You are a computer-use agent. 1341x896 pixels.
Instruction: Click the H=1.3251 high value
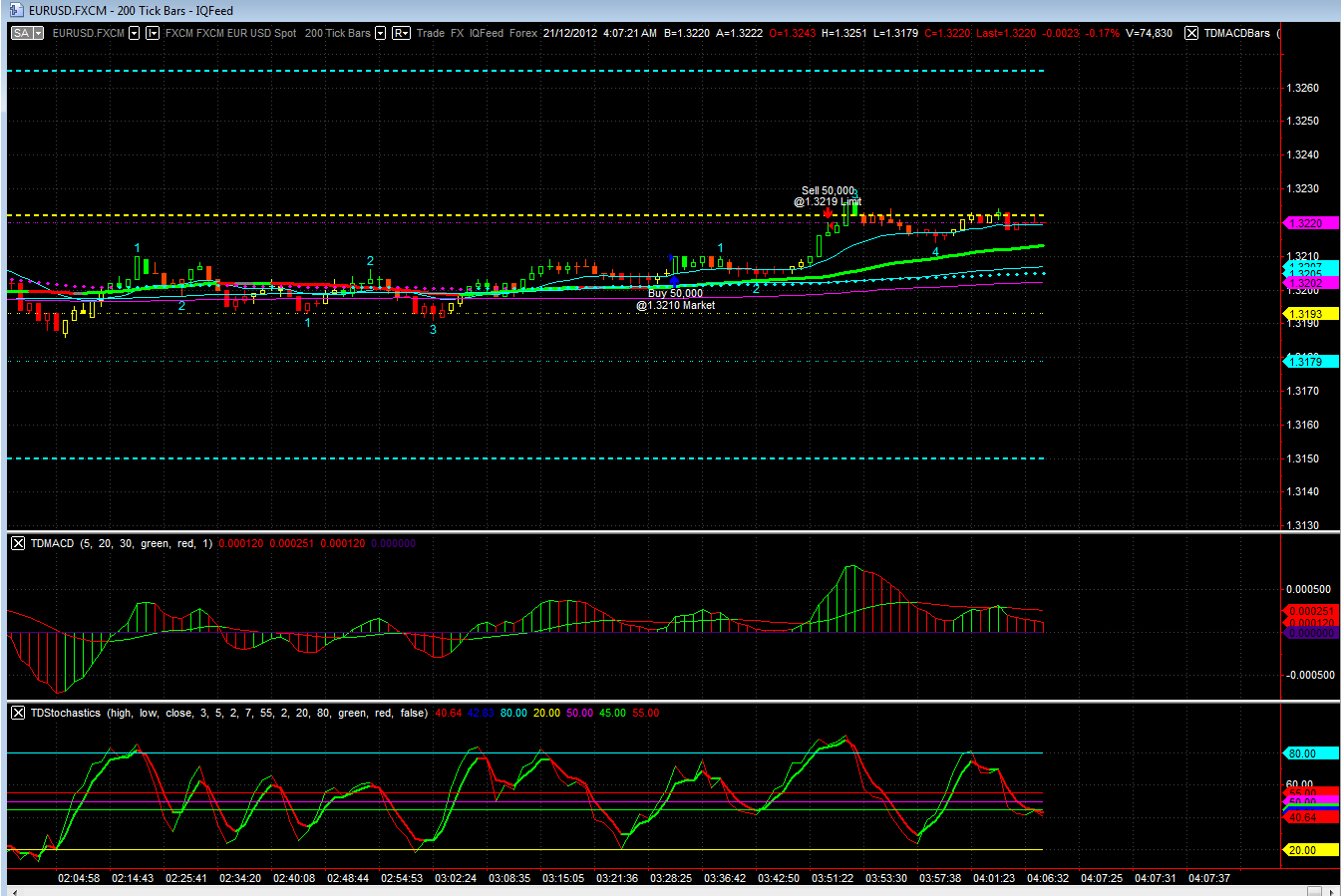[x=843, y=33]
